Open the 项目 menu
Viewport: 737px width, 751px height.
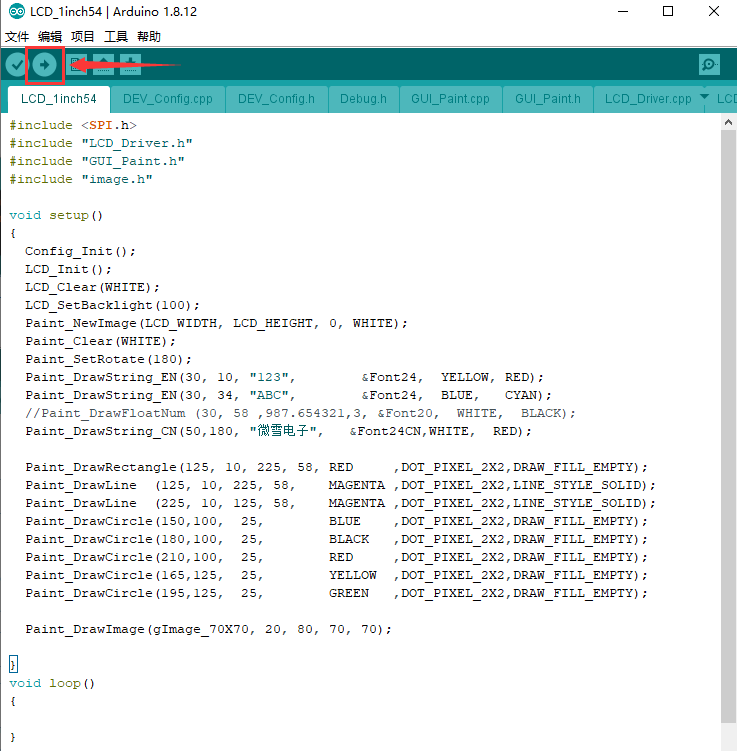(x=83, y=36)
